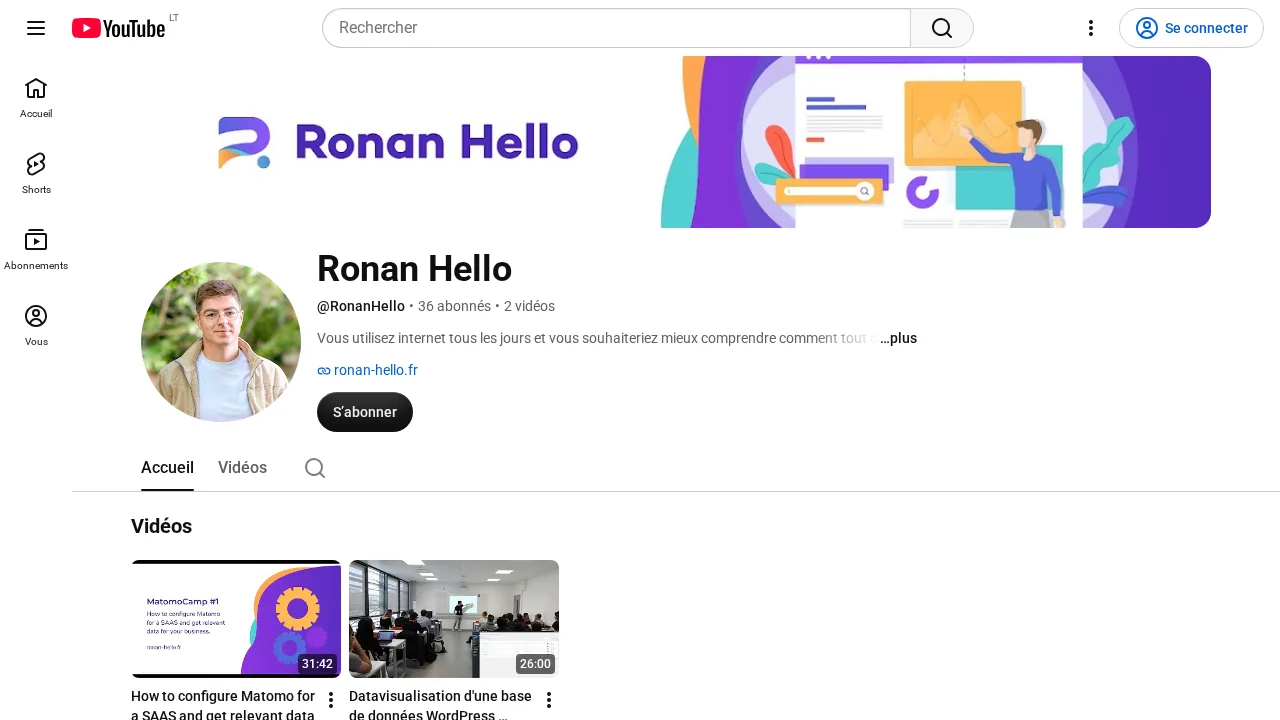Go to Accueil in the sidebar

click(36, 98)
